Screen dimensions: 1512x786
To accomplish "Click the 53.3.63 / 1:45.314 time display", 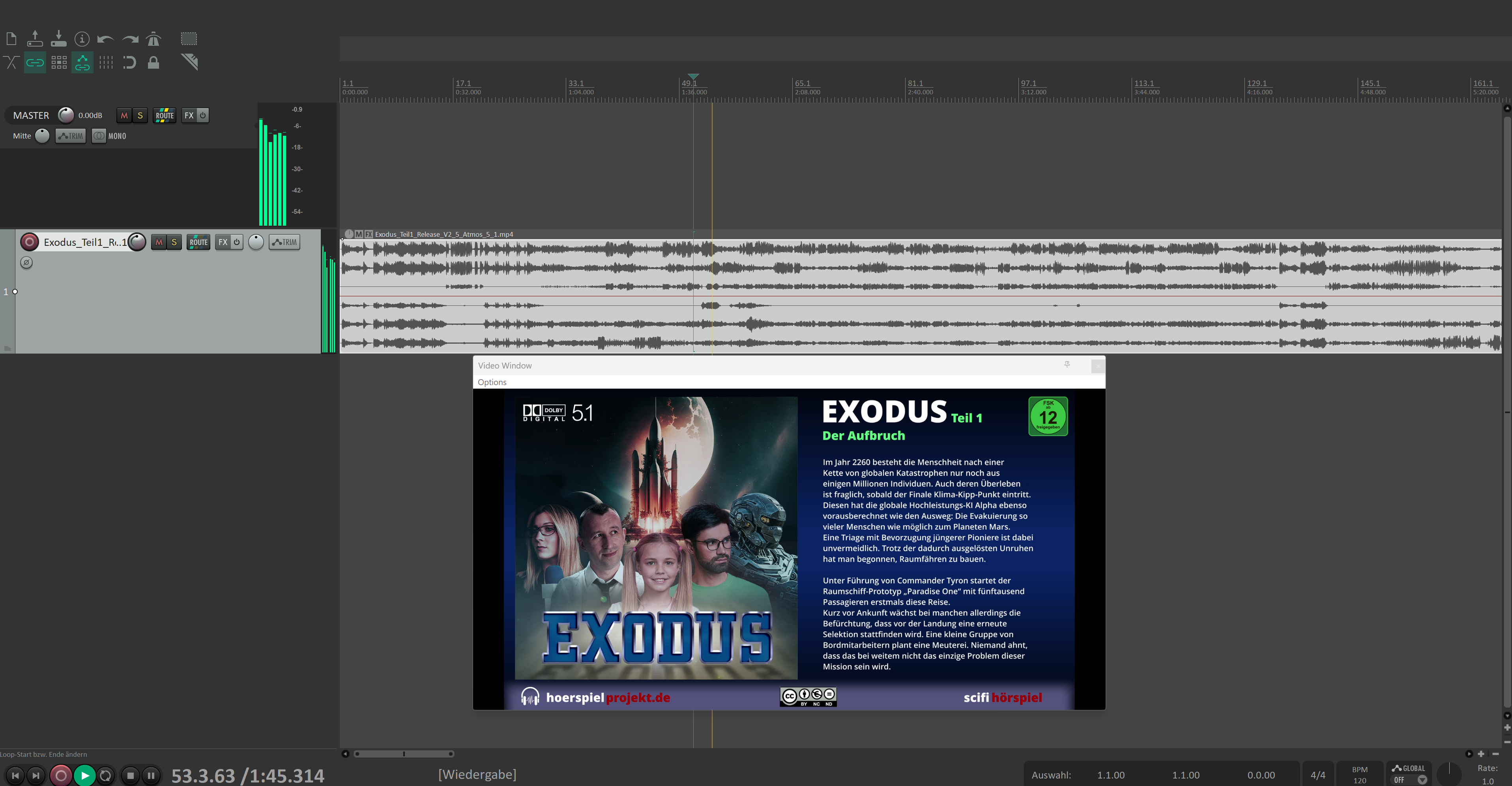I will pyautogui.click(x=248, y=775).
